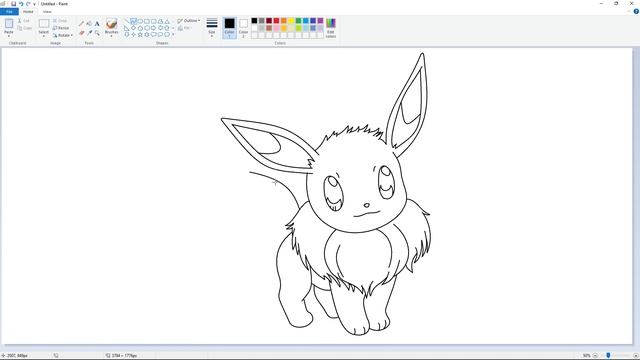This screenshot has height=360, width=640.
Task: Select the Polygon shape
Action: point(160,21)
